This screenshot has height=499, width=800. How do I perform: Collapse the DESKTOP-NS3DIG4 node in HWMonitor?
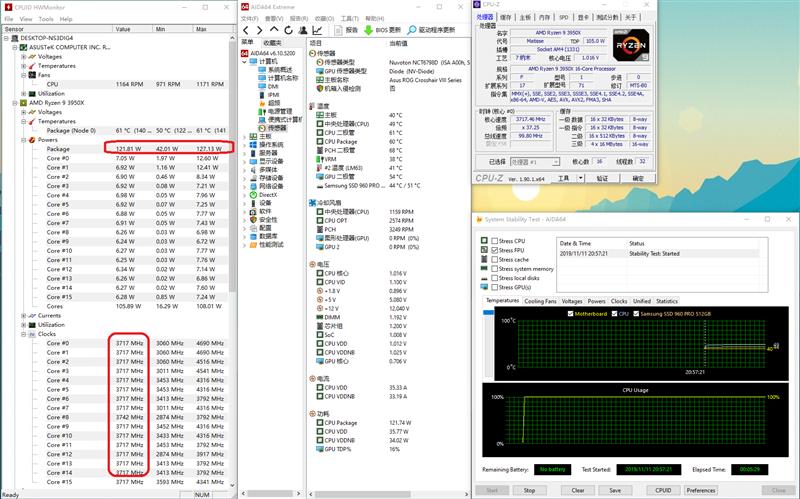click(6, 38)
